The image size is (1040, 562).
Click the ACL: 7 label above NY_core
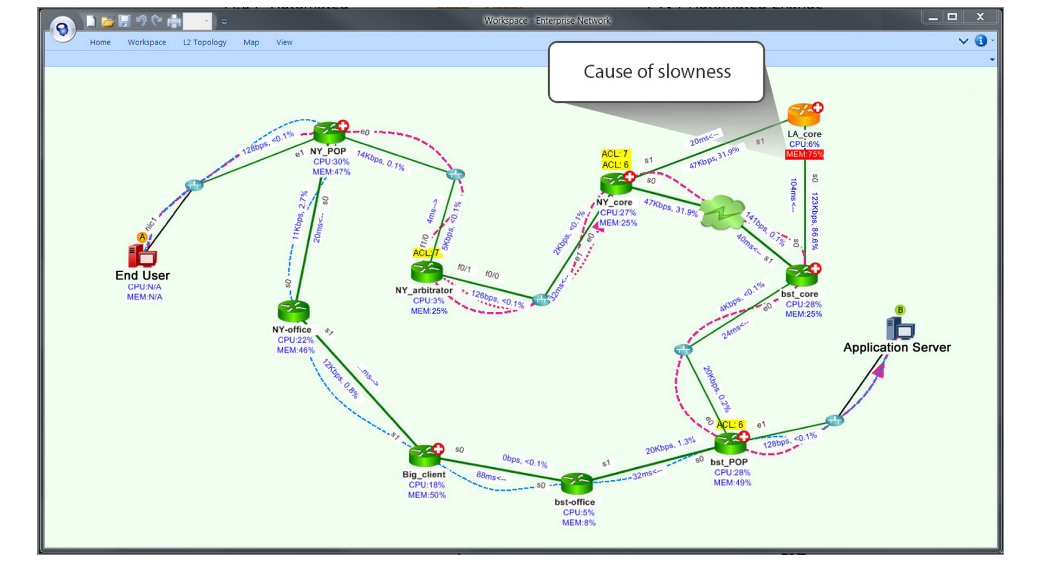615,154
